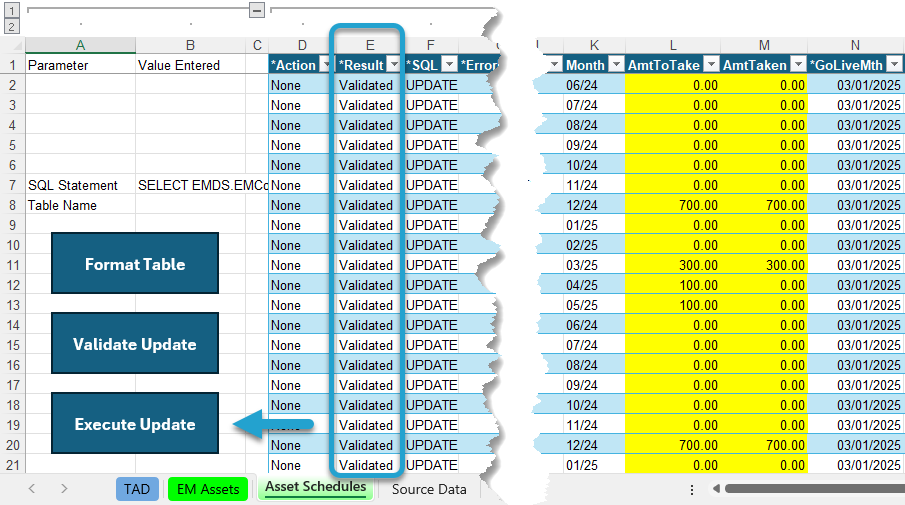Select row 21 header

click(x=13, y=465)
